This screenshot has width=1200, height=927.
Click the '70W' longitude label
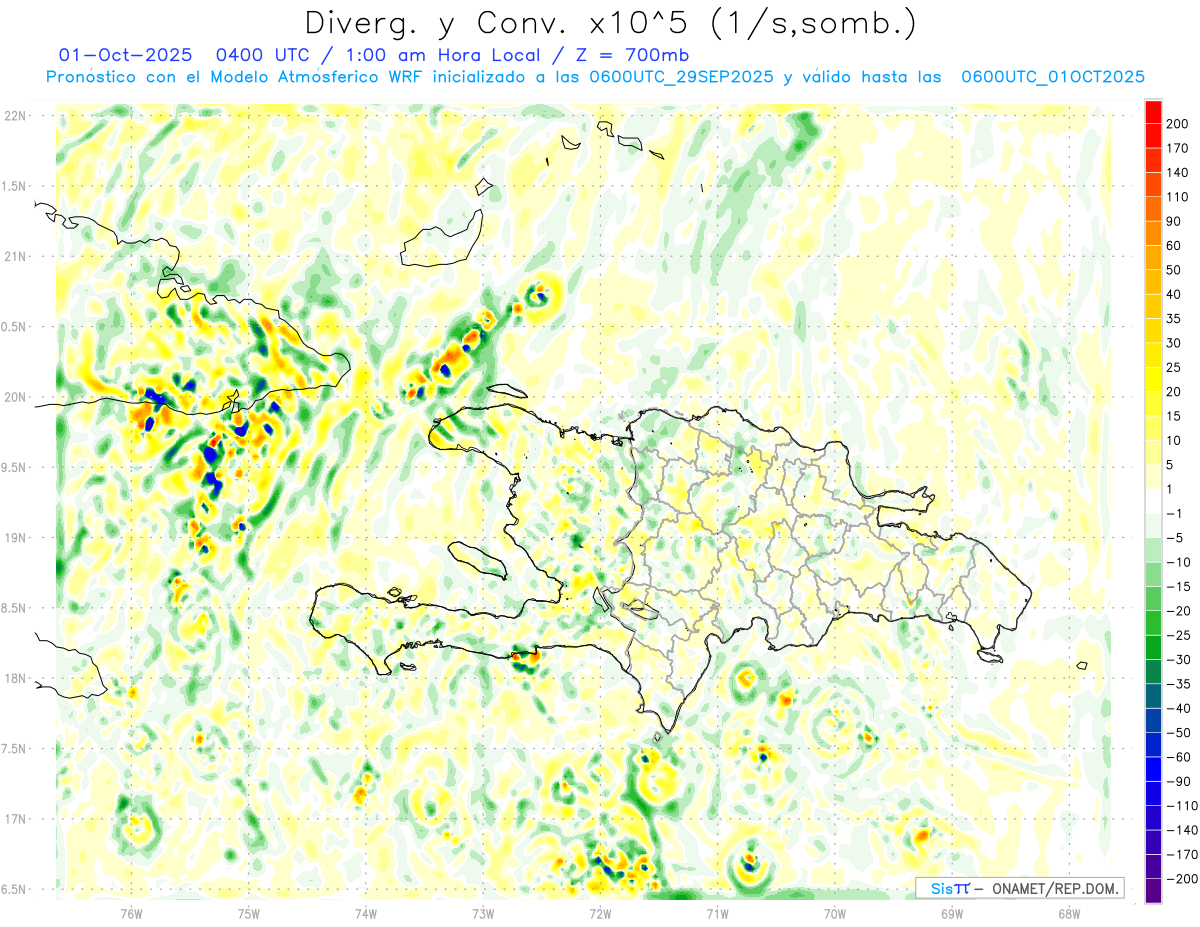[x=835, y=913]
